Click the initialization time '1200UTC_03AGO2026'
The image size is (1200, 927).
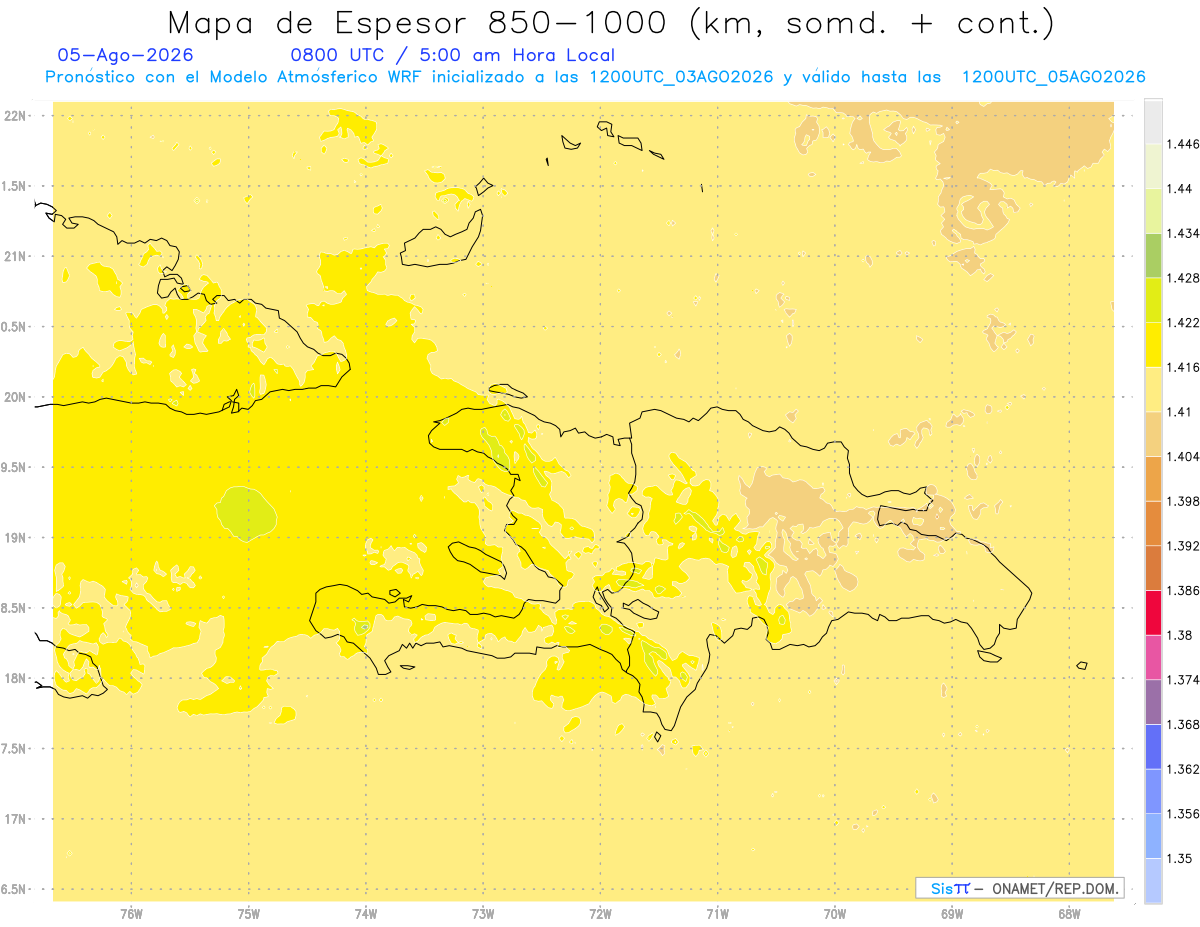pyautogui.click(x=681, y=77)
